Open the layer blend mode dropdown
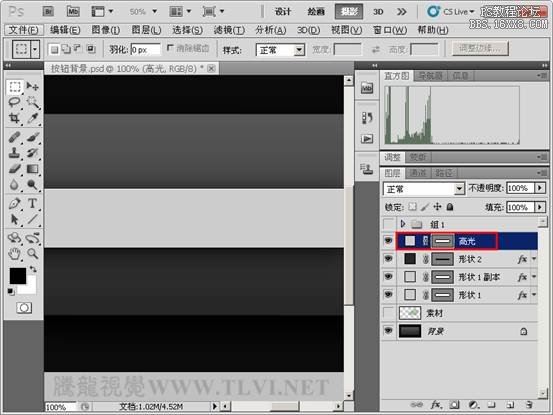 [x=424, y=189]
